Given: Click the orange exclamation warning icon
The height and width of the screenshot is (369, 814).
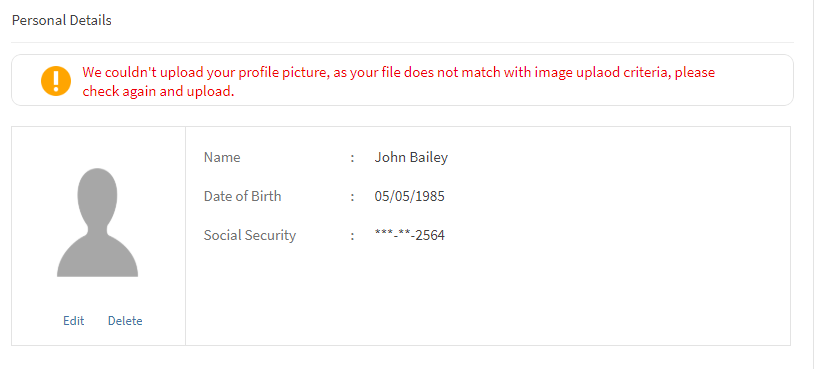Looking at the screenshot, I should [56, 81].
